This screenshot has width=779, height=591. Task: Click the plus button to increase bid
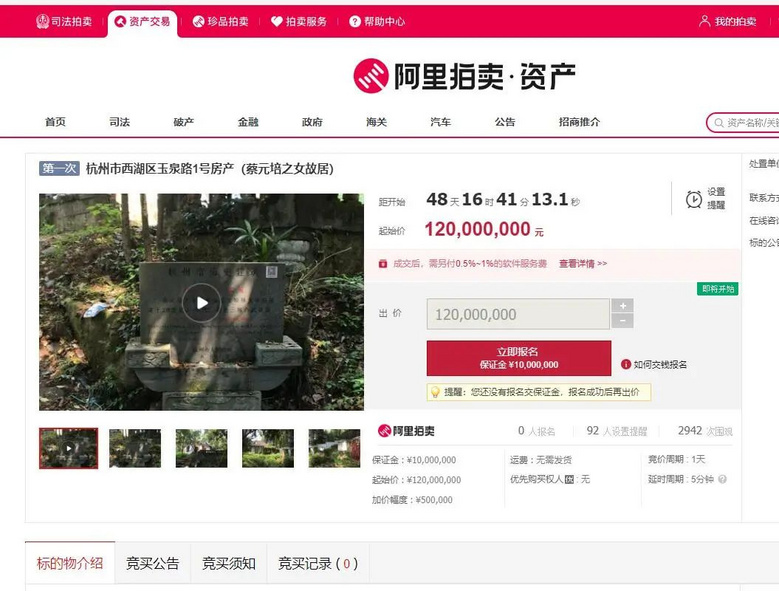(x=622, y=306)
